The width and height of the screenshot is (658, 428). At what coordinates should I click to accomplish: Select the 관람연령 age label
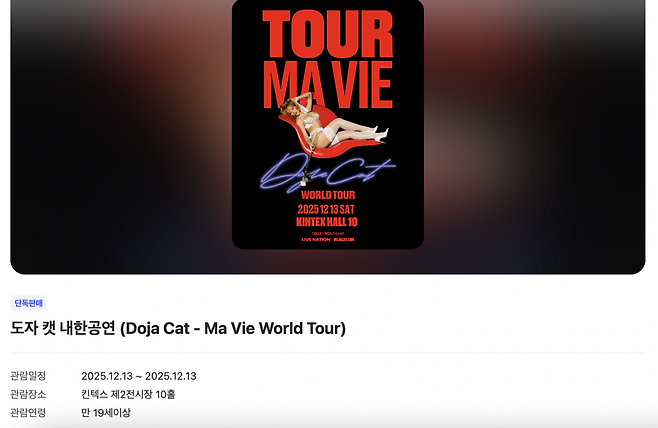coord(28,412)
